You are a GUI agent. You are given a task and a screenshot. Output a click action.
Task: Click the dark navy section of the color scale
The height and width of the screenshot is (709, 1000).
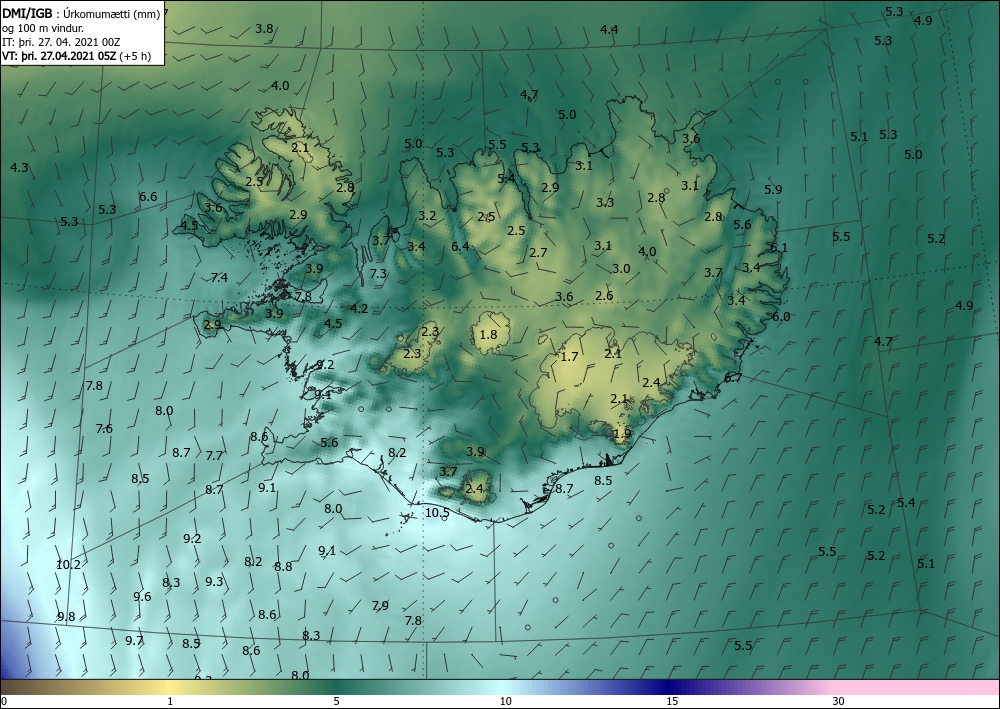(x=666, y=687)
